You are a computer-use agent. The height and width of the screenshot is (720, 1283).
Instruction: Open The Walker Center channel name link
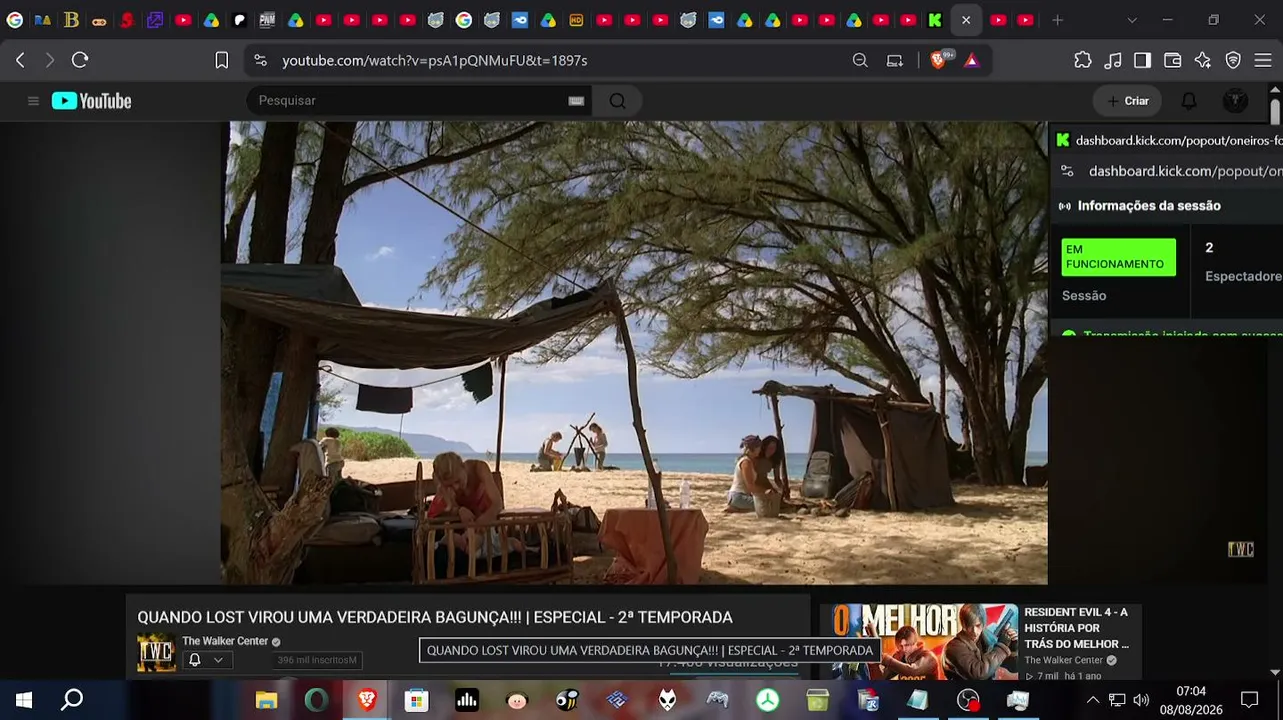(225, 641)
